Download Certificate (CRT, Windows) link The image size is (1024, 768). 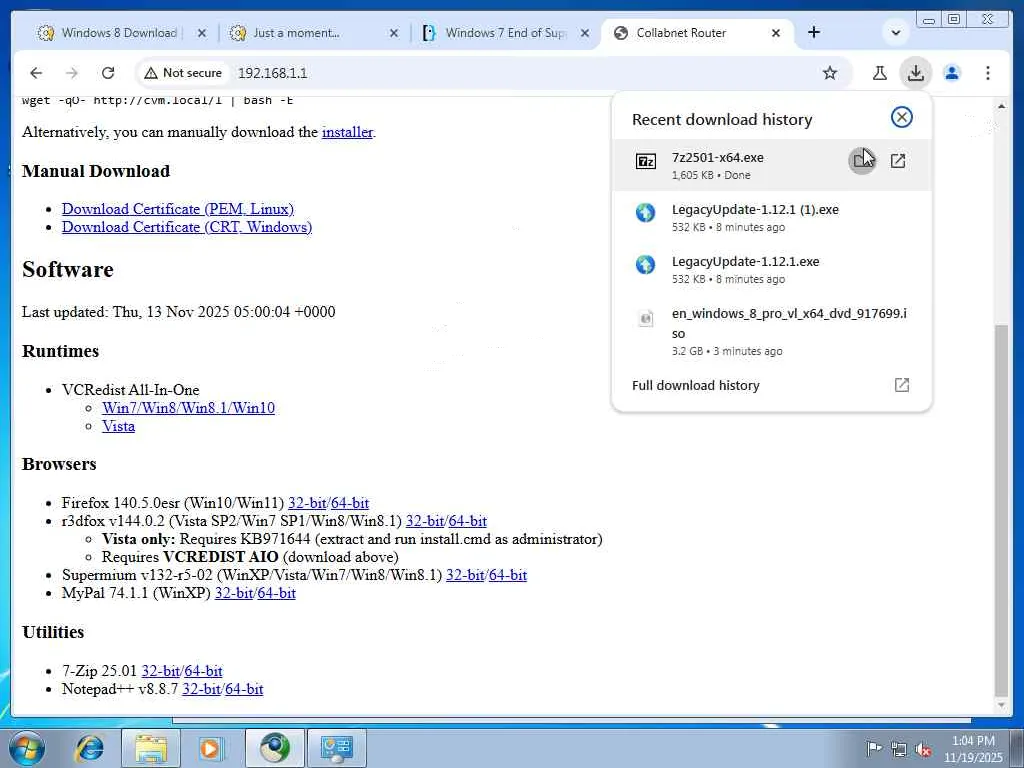pos(187,227)
